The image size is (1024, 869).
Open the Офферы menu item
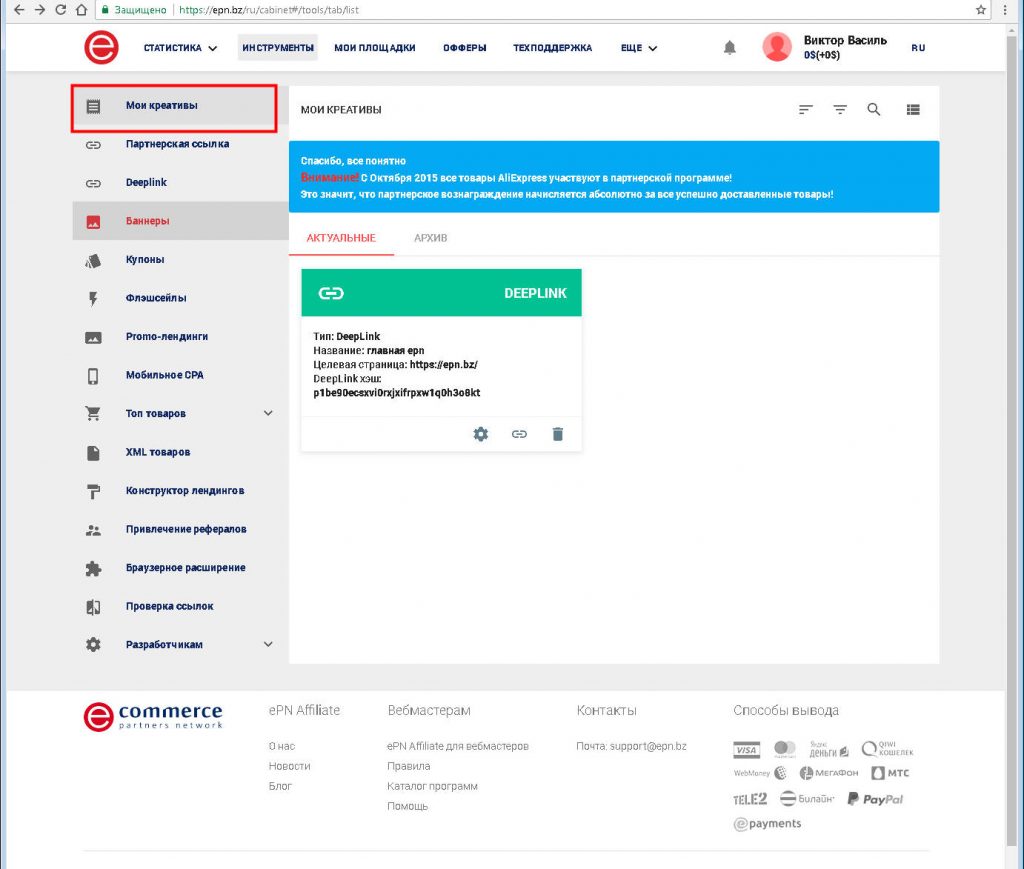click(x=464, y=48)
